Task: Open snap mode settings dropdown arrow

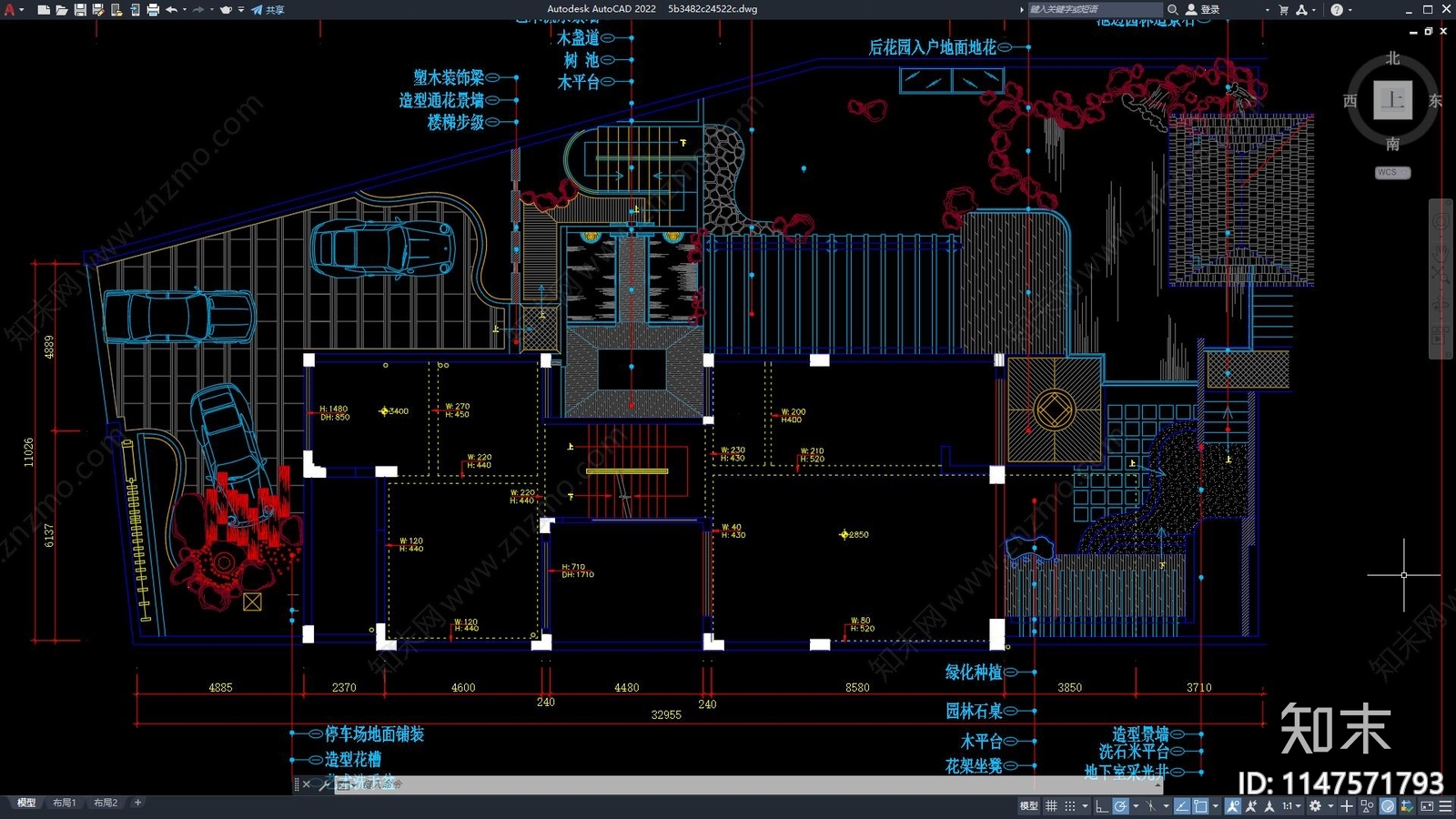Action: 1085,806
